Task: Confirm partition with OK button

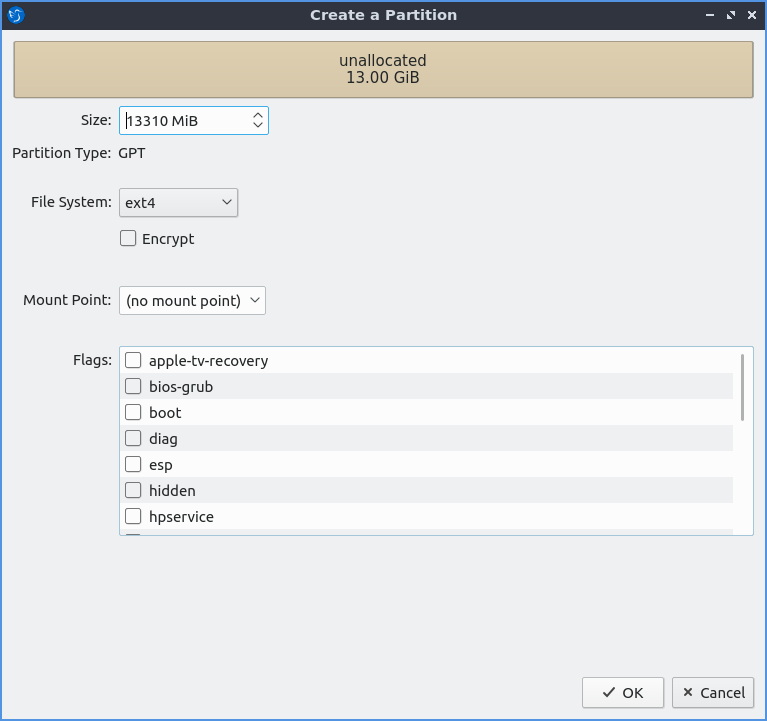Action: [623, 692]
